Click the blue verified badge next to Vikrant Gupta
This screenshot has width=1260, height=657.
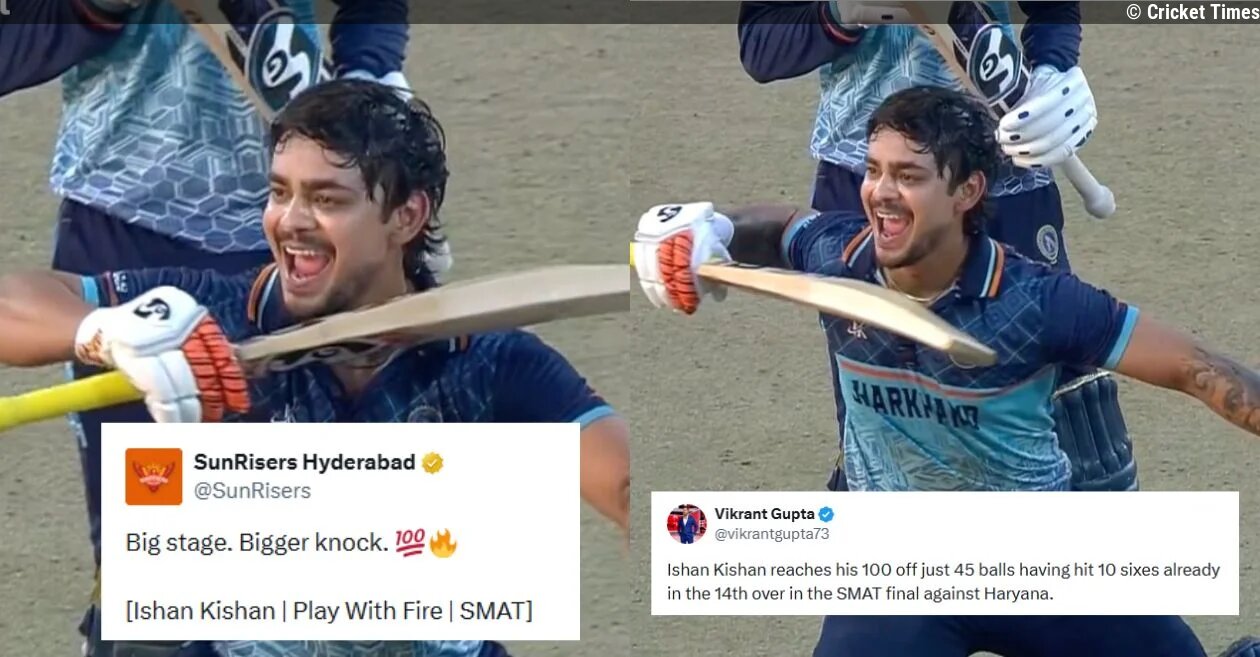[826, 514]
